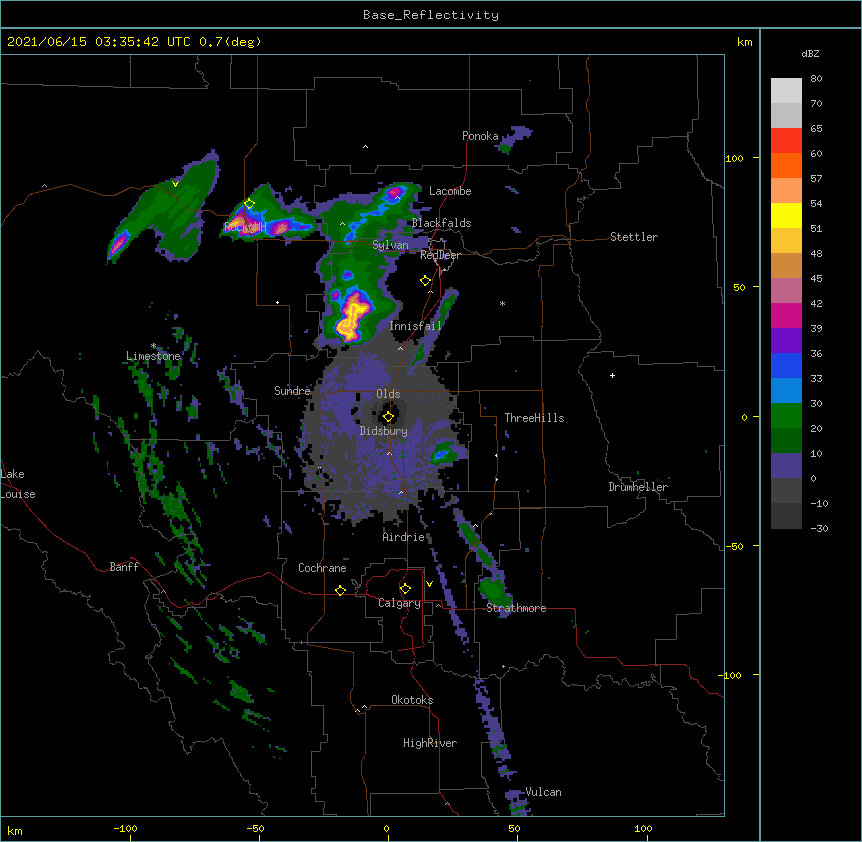Click the -50 tick on right axis
862x842 pixels.
pos(734,546)
